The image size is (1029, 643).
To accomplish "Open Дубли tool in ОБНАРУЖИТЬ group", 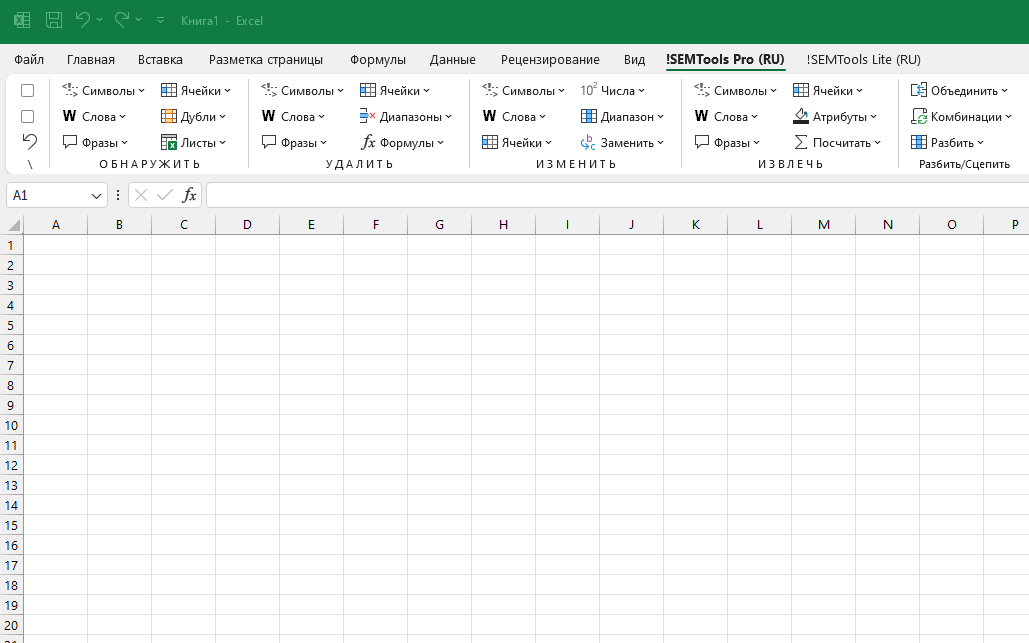I will click(x=194, y=117).
